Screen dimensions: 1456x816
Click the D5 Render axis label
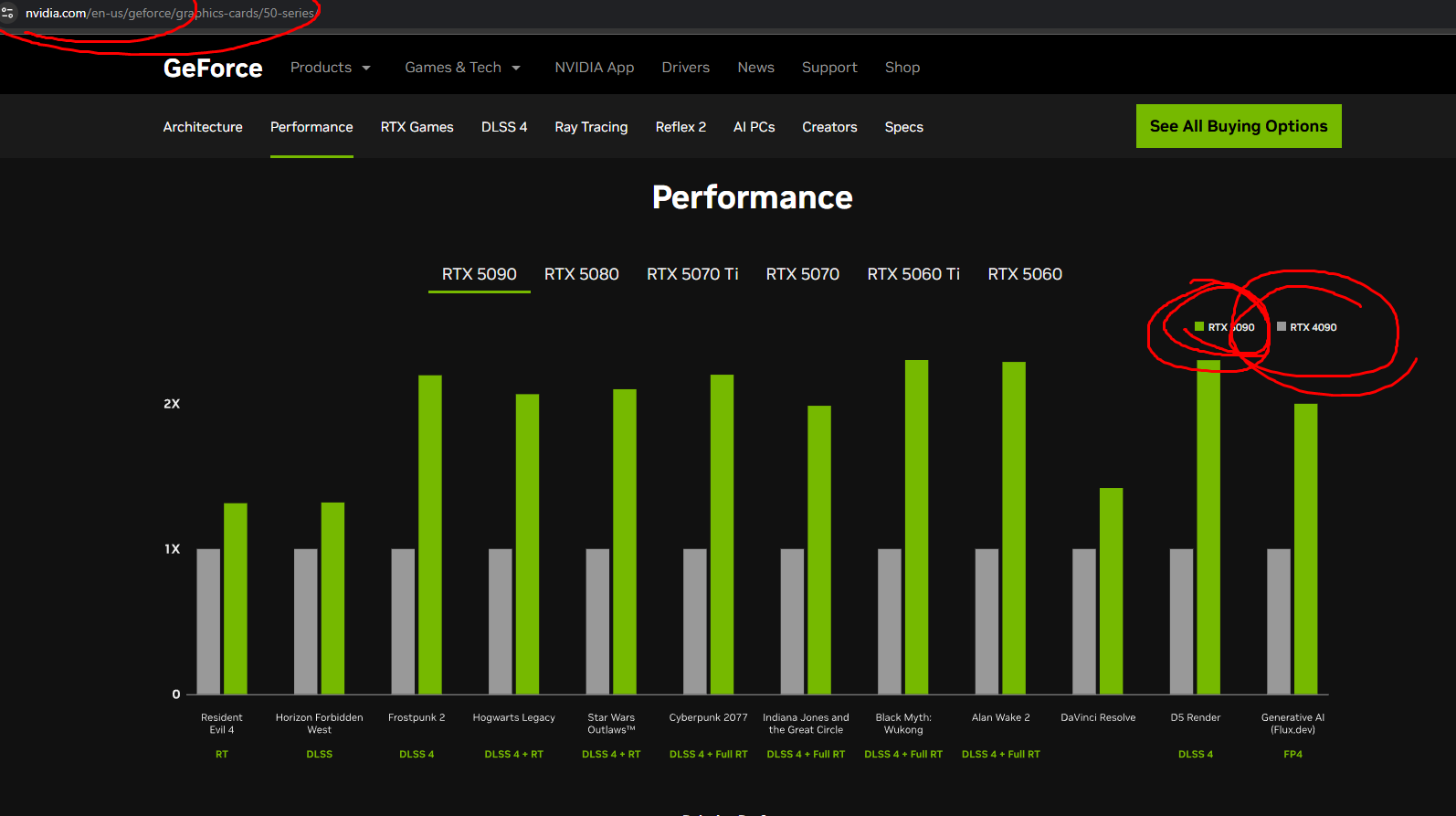[1196, 717]
